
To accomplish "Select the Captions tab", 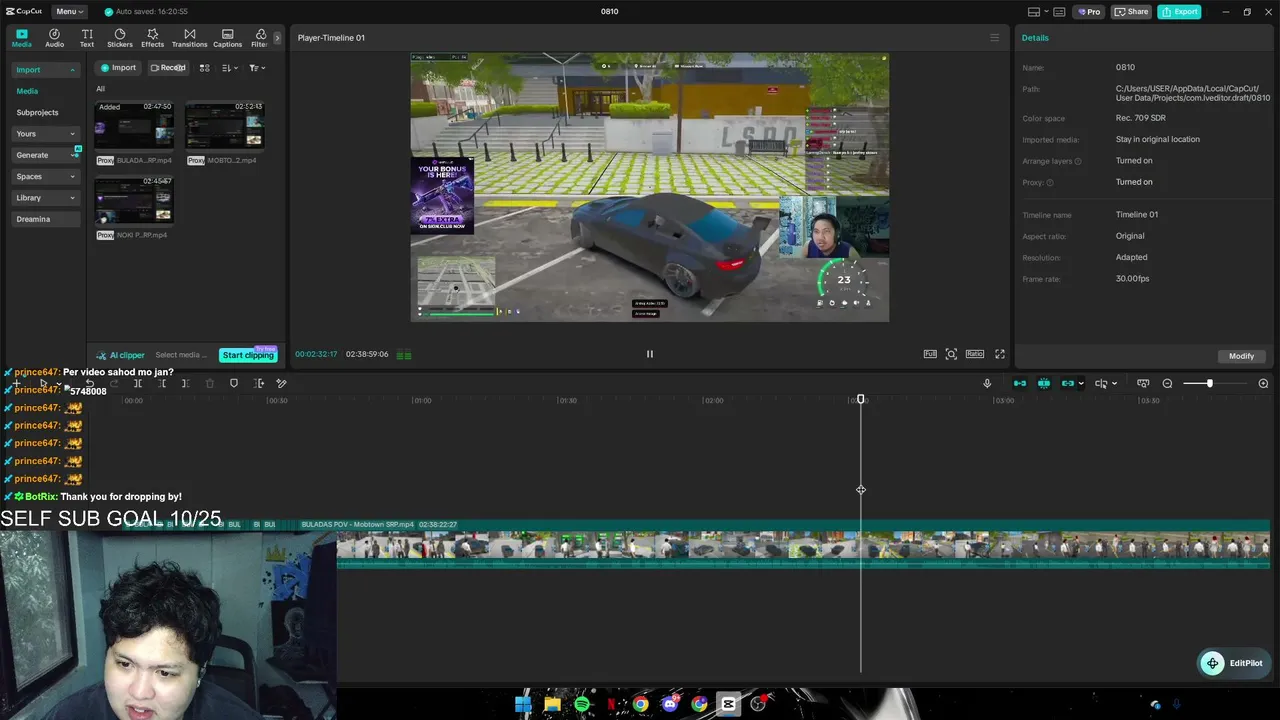I will [x=227, y=38].
